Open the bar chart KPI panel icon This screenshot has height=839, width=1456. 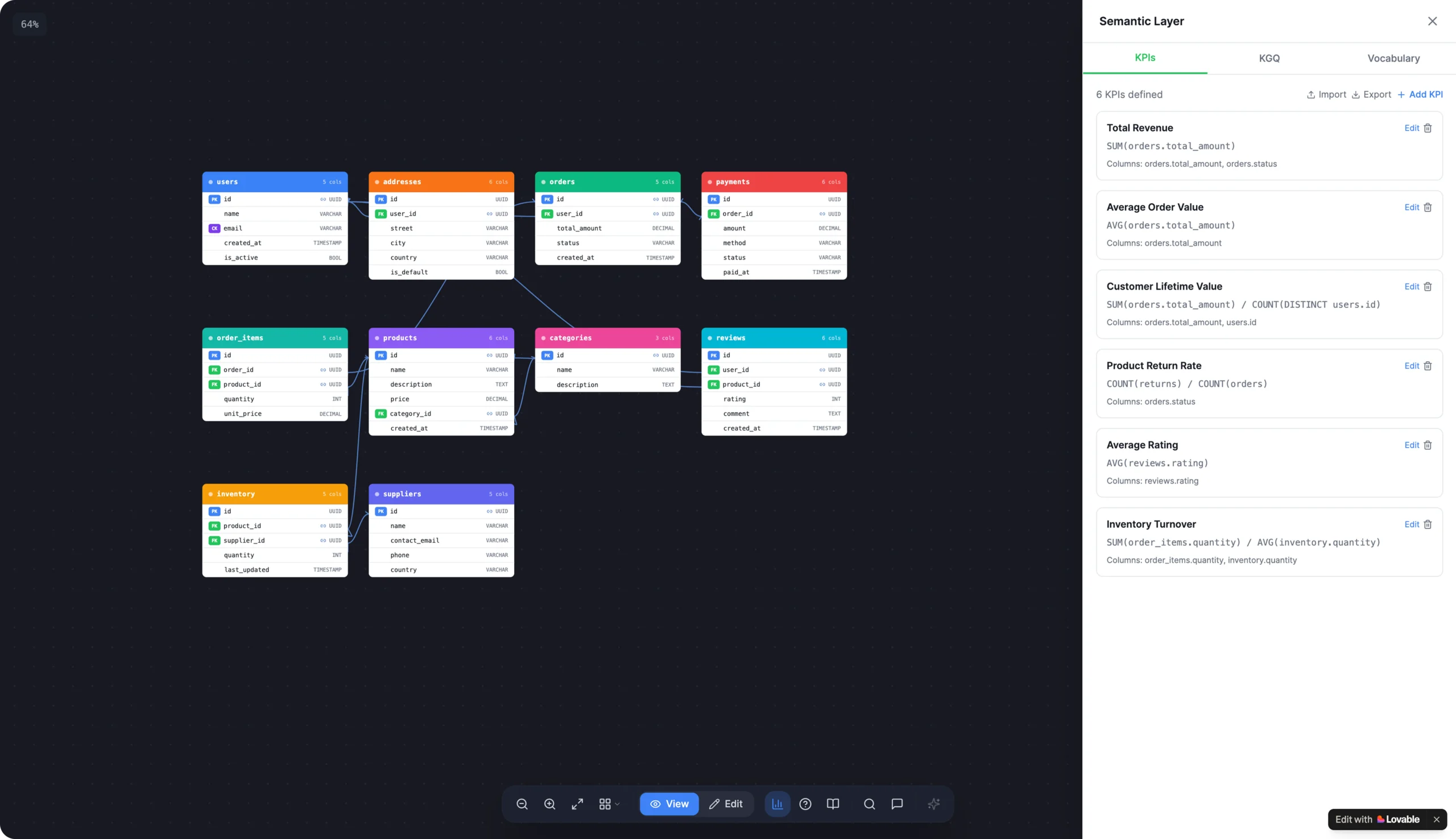tap(777, 804)
